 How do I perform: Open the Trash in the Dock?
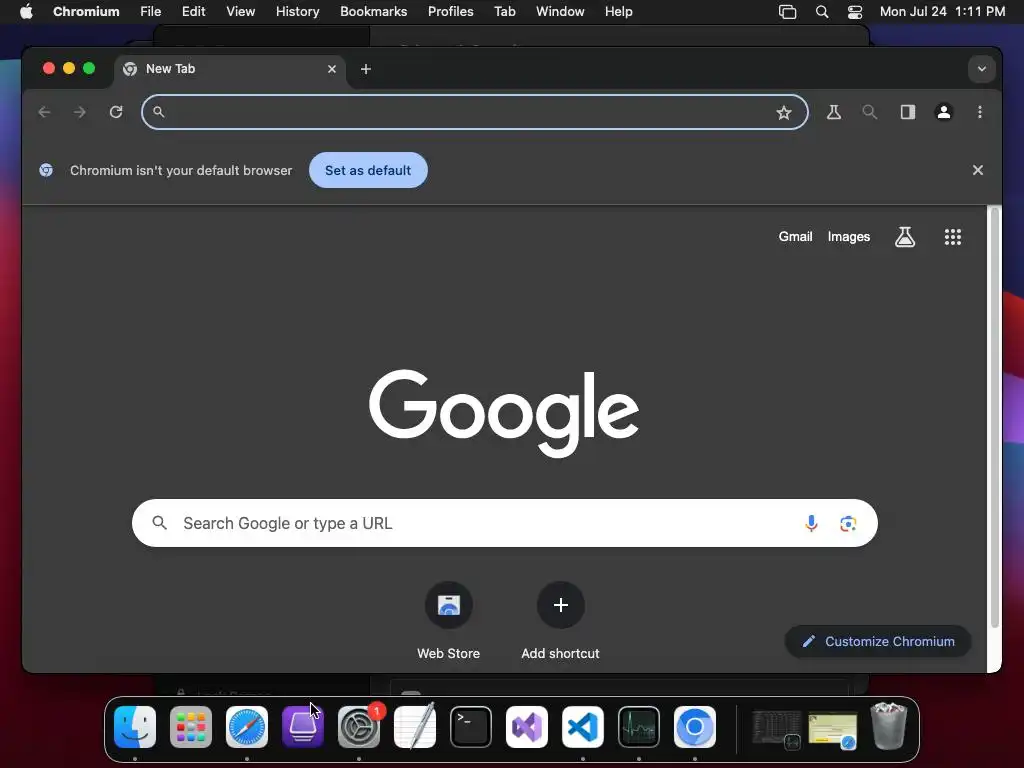pos(889,726)
